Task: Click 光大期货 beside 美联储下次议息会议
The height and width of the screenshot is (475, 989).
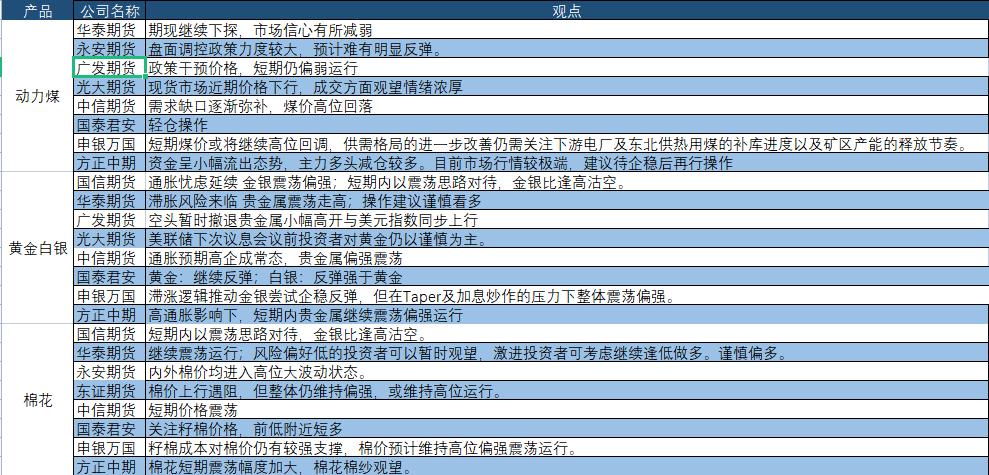Action: [x=110, y=238]
